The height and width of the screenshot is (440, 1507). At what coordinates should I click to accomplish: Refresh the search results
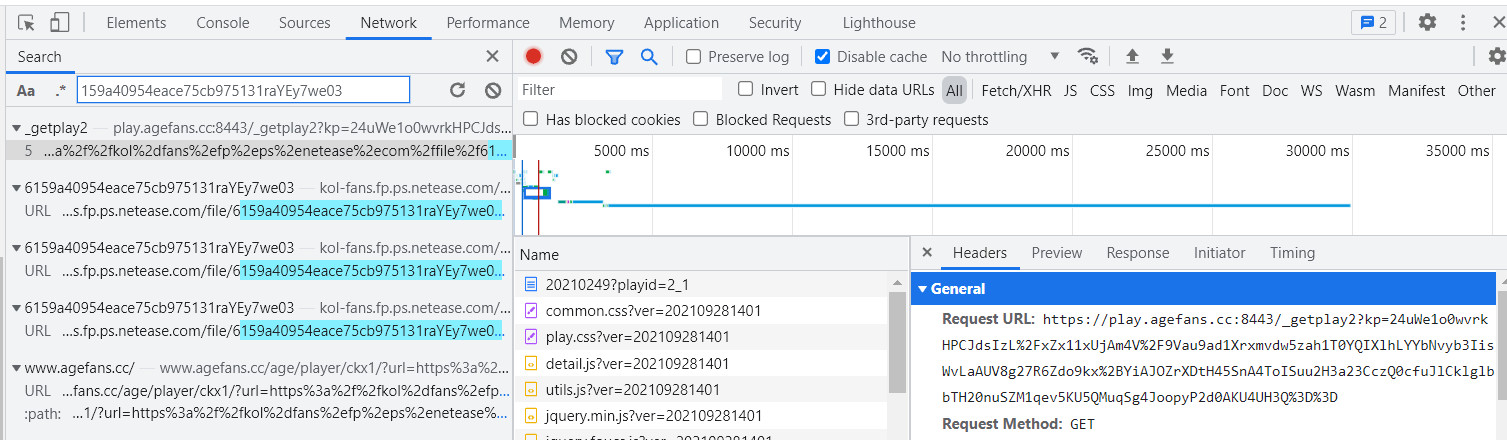[x=457, y=90]
